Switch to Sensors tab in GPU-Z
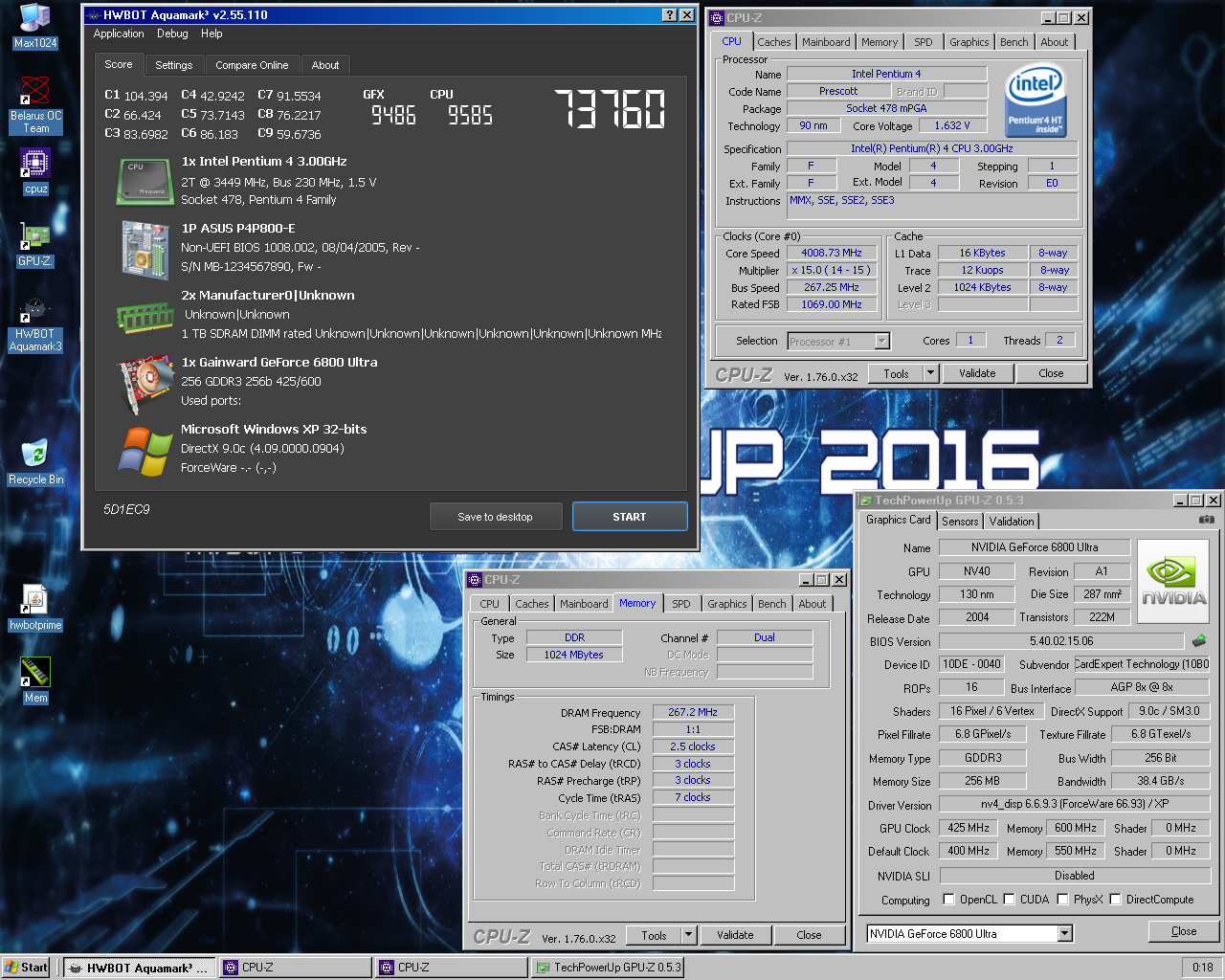1225x980 pixels. pyautogui.click(x=960, y=521)
